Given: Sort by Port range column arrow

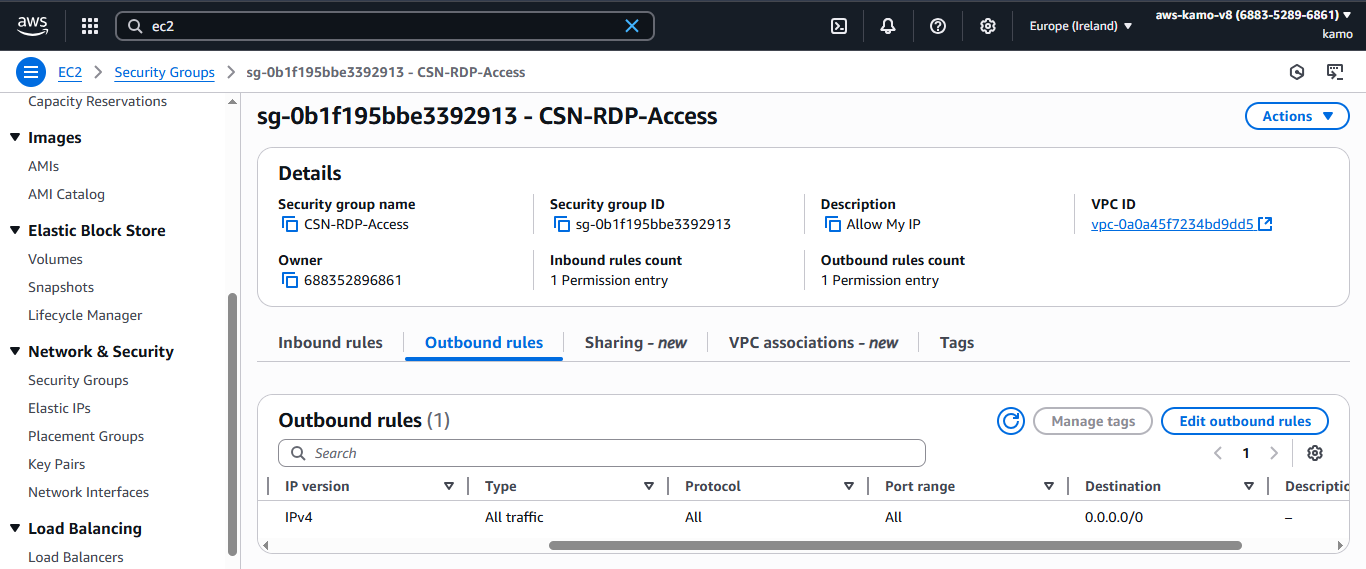Looking at the screenshot, I should [x=1049, y=486].
